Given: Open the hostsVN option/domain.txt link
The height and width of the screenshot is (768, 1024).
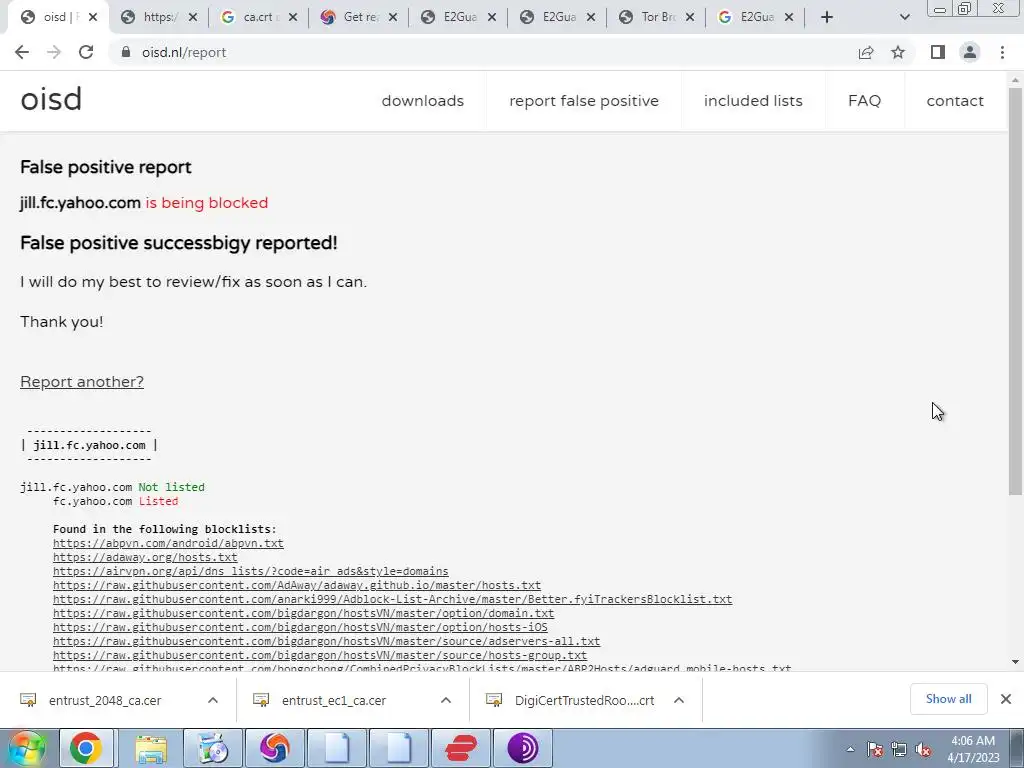Looking at the screenshot, I should pos(303,613).
